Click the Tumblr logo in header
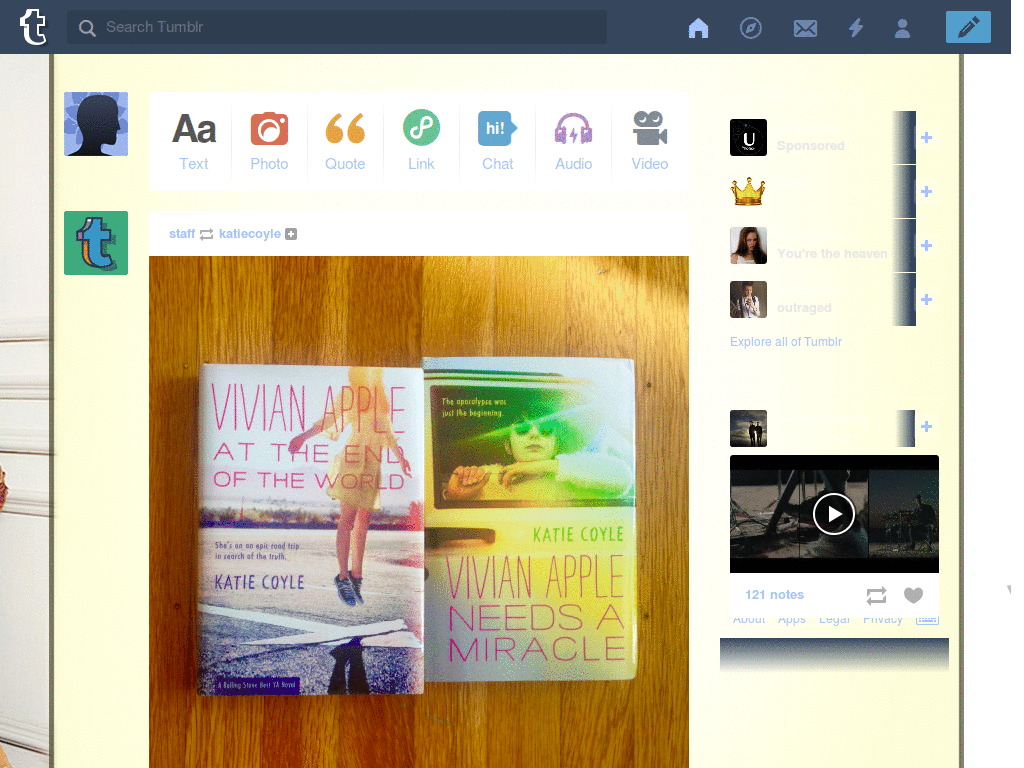The height and width of the screenshot is (768, 1024). click(x=33, y=27)
